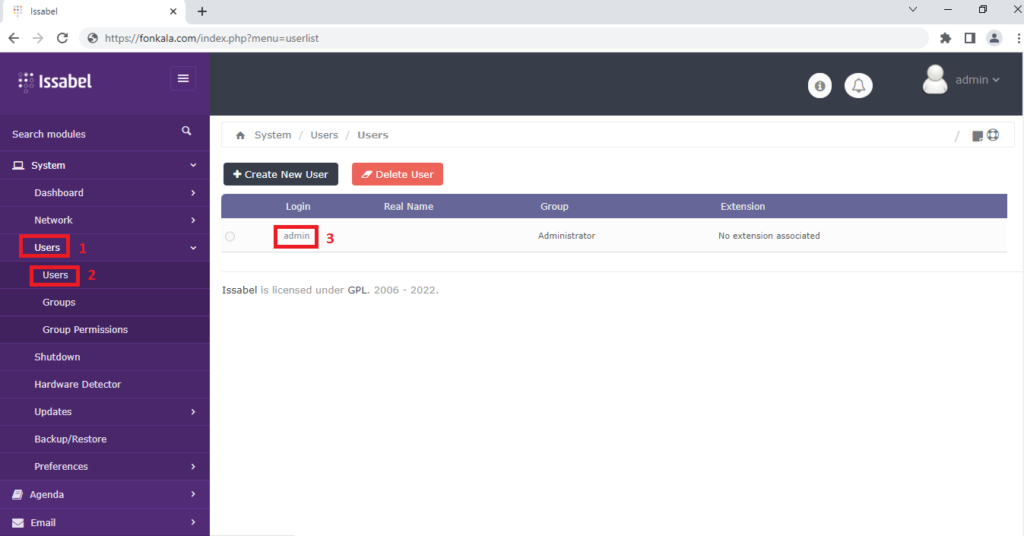
Task: Open Groups in the sidebar menu
Action: pyautogui.click(x=59, y=302)
